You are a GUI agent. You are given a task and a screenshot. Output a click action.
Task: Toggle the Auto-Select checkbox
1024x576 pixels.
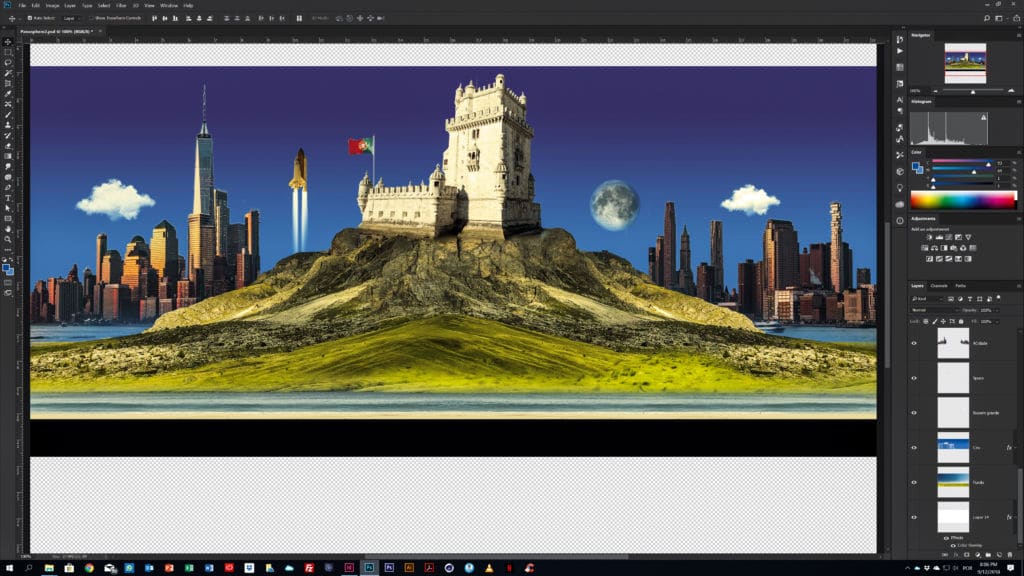(x=29, y=18)
